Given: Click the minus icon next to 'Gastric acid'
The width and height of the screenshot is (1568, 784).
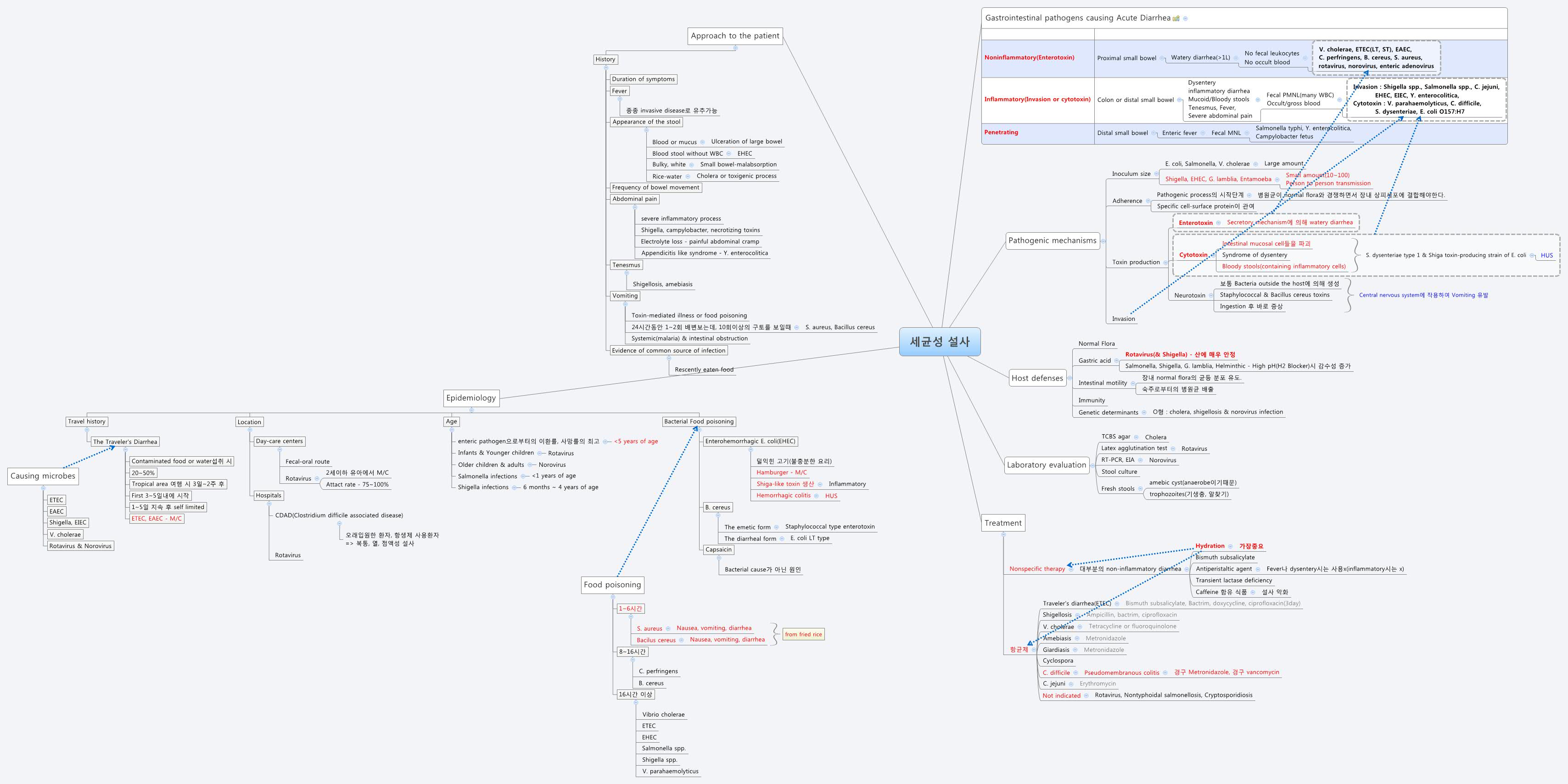Looking at the screenshot, I should coord(1116,361).
